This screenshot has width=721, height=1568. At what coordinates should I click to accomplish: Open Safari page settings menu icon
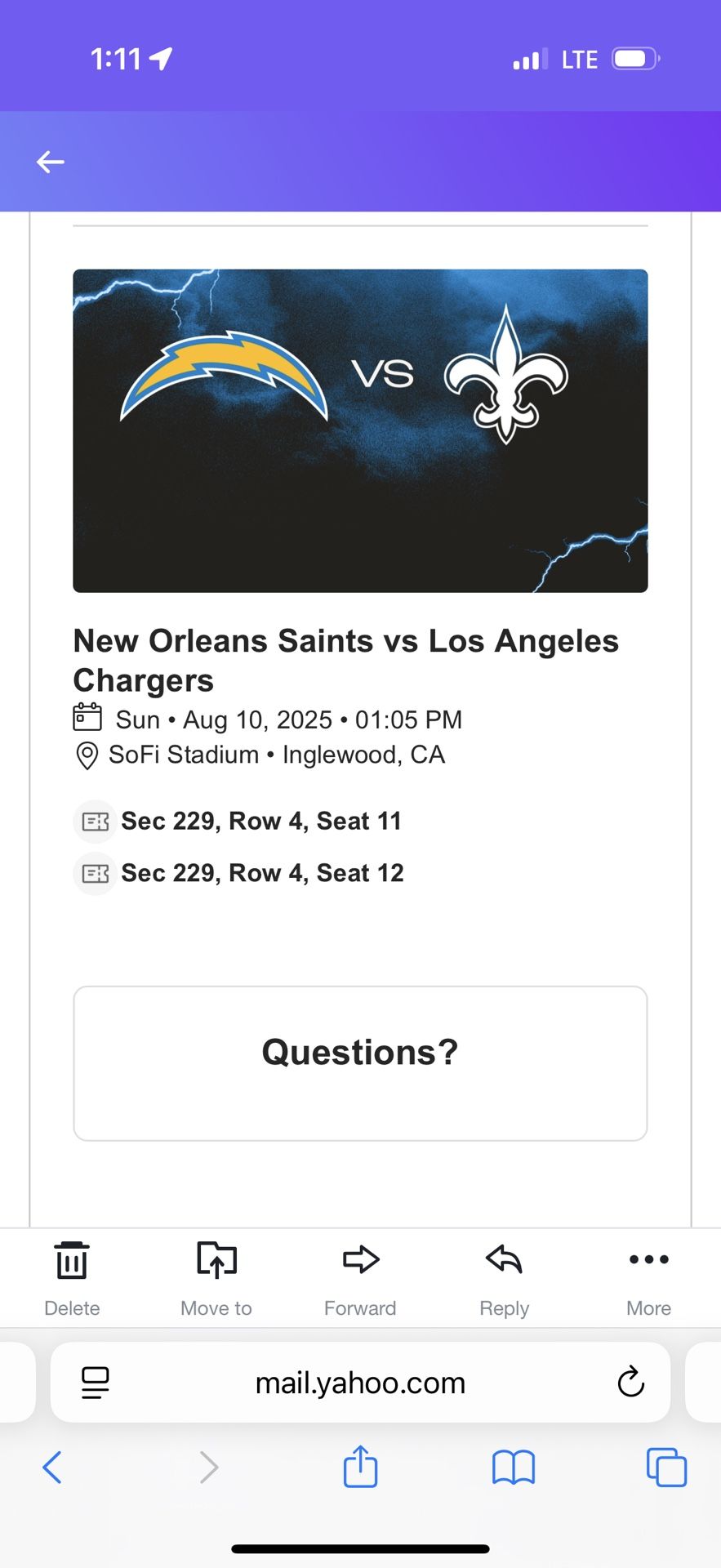(96, 1383)
